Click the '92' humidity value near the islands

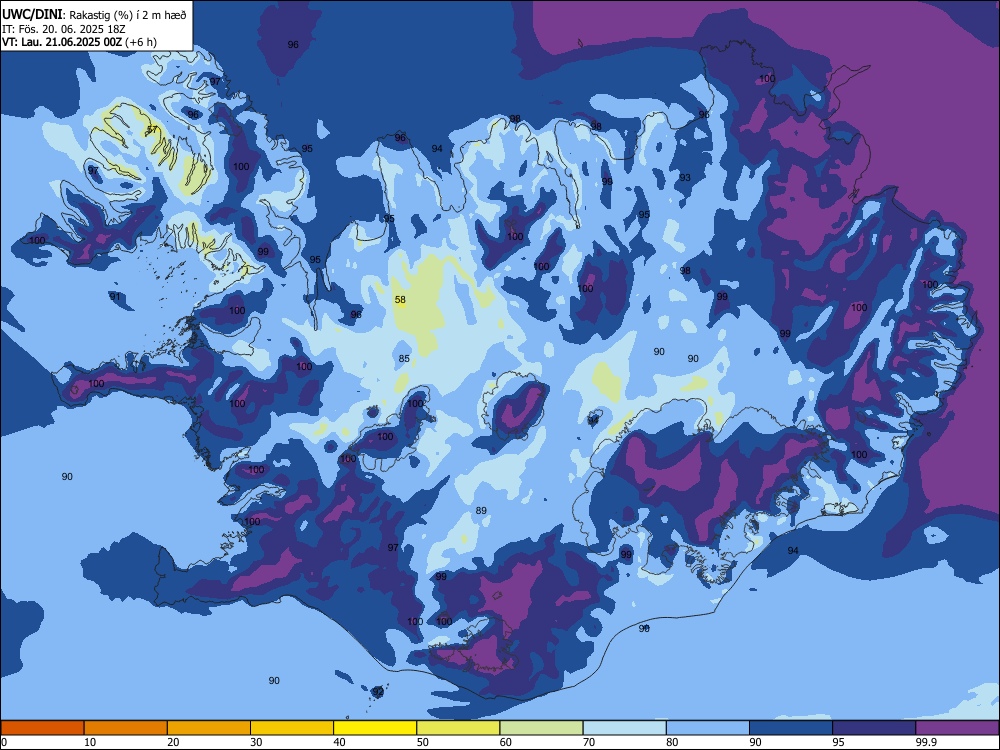(378, 692)
